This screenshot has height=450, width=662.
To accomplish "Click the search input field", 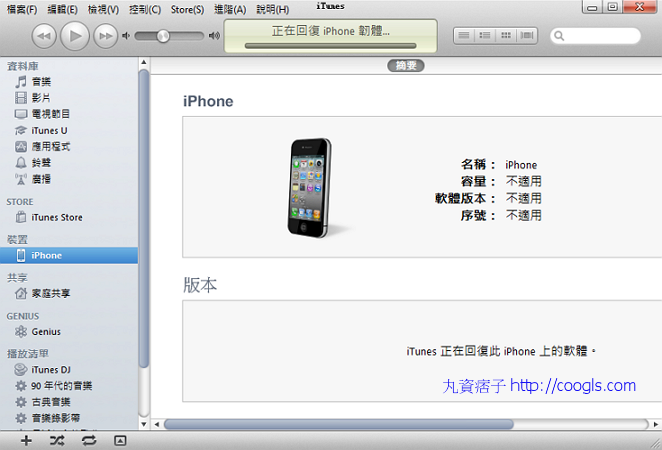I will tap(595, 36).
